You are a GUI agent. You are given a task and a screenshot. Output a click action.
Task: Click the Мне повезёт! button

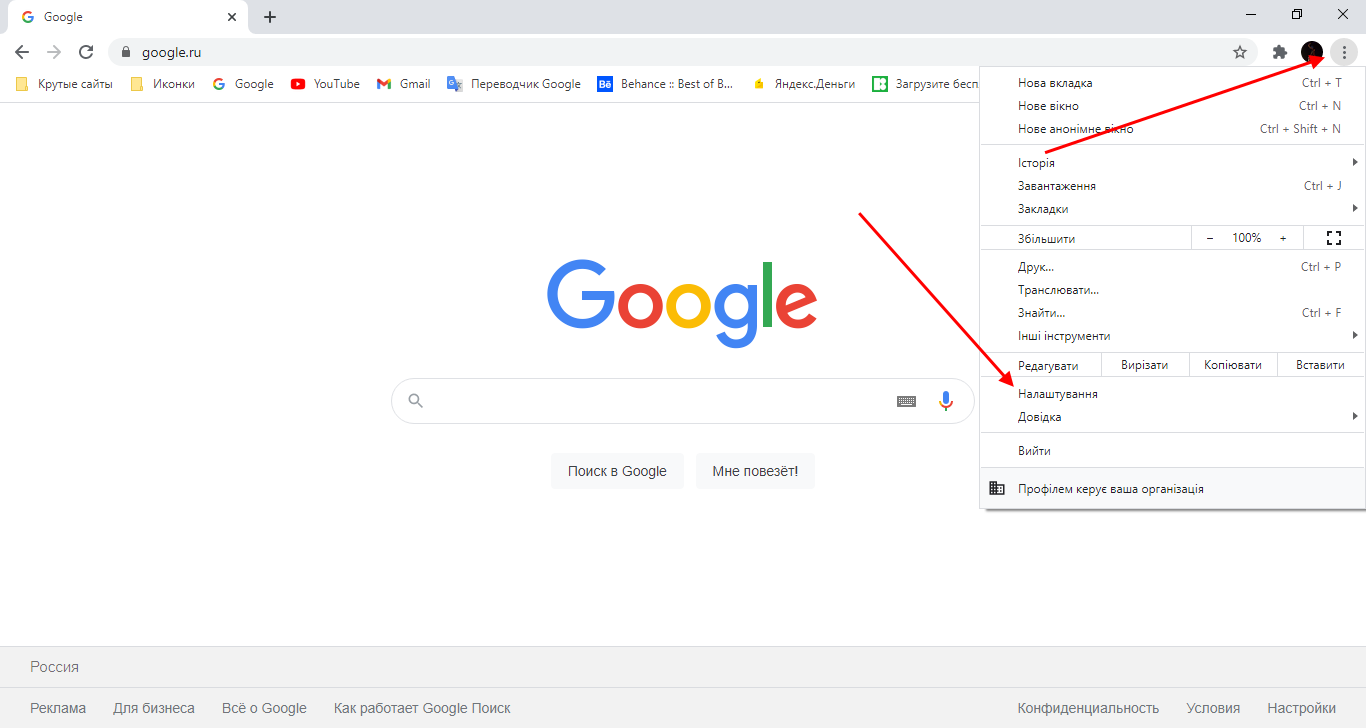click(x=755, y=471)
